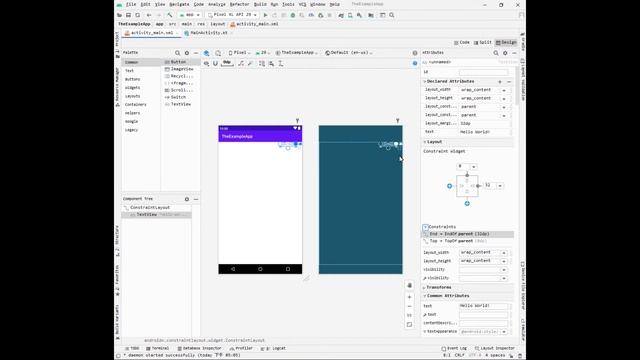The image size is (640, 360).
Task: Open the File menu
Action: [x=131, y=4]
